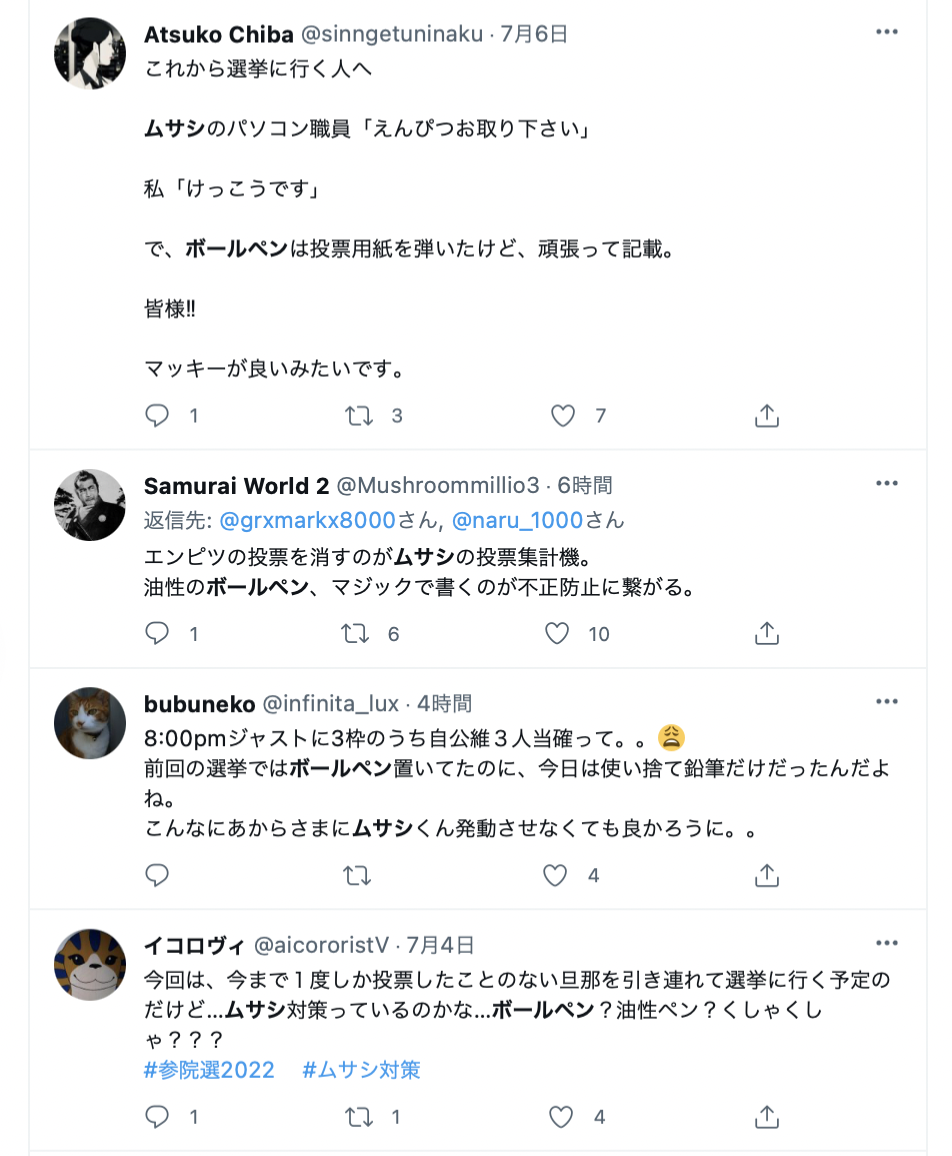The height and width of the screenshot is (1156, 952).
Task: Retweet bubuneko's tweet
Action: 357,876
